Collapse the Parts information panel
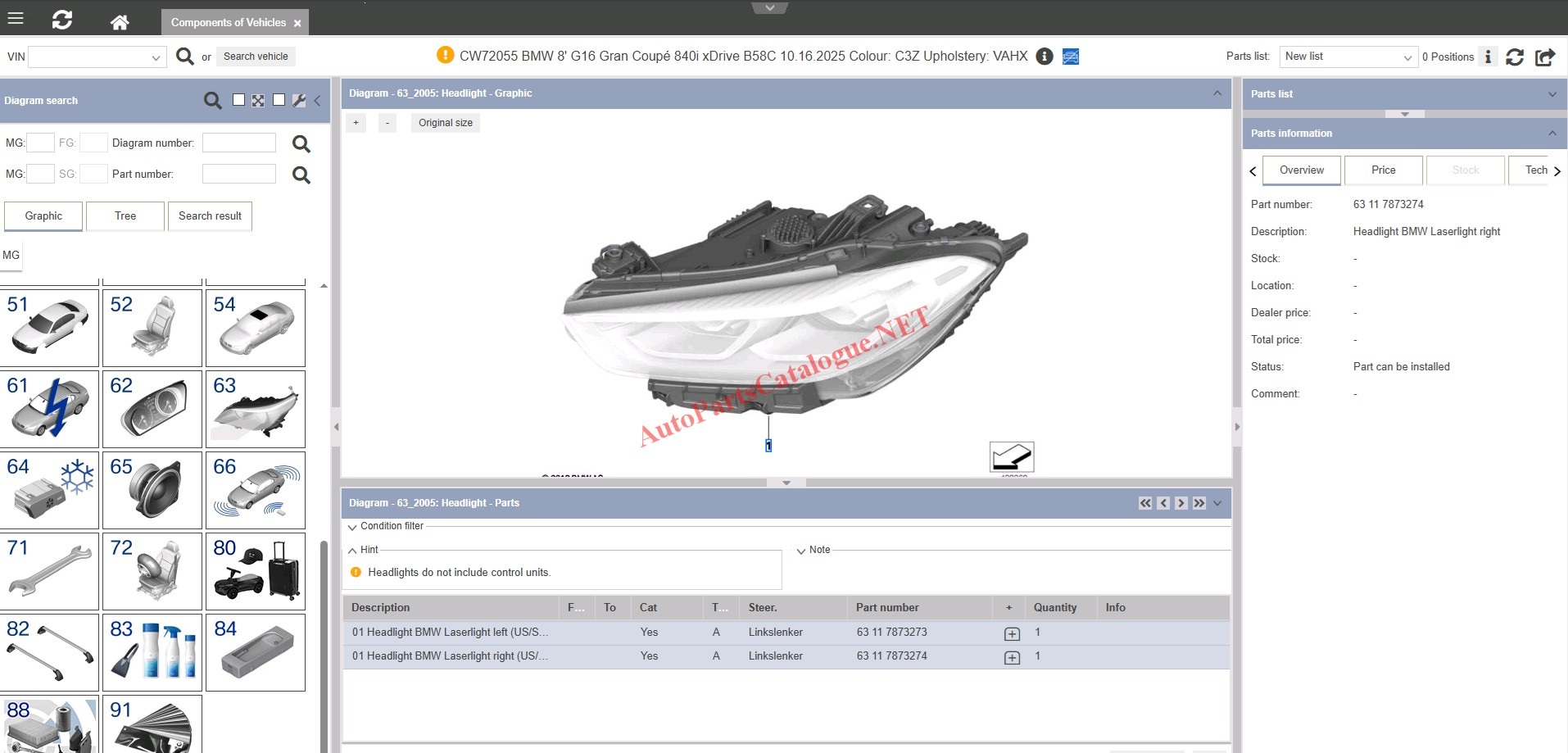The image size is (1568, 753). click(x=1552, y=133)
